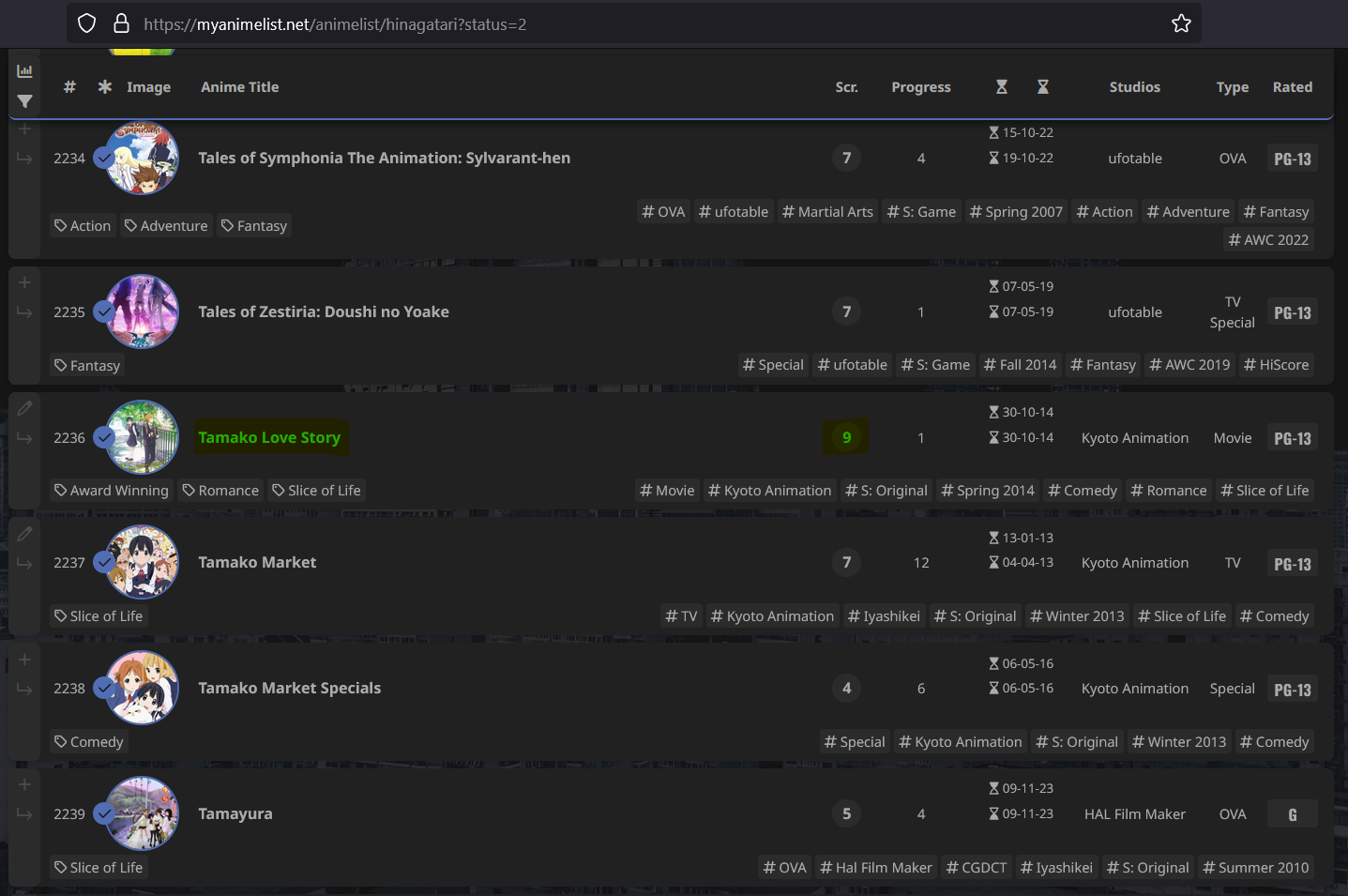Bookmark this page with the star icon

pos(1181,23)
